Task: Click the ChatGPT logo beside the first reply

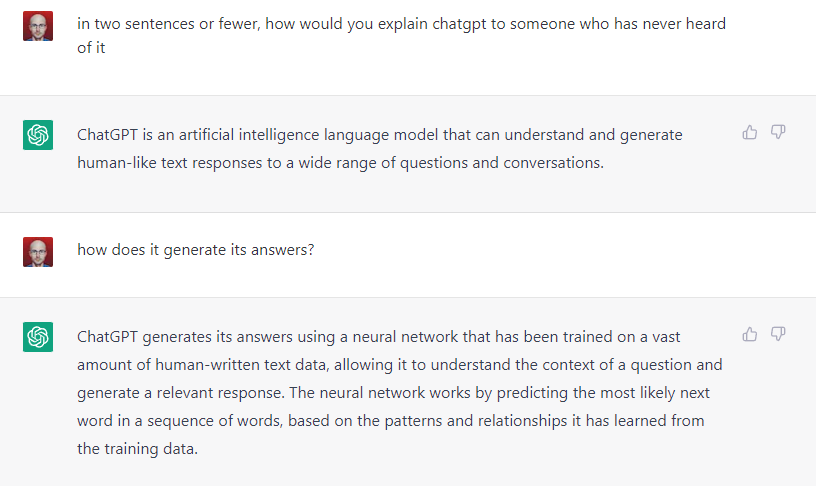Action: [38, 135]
